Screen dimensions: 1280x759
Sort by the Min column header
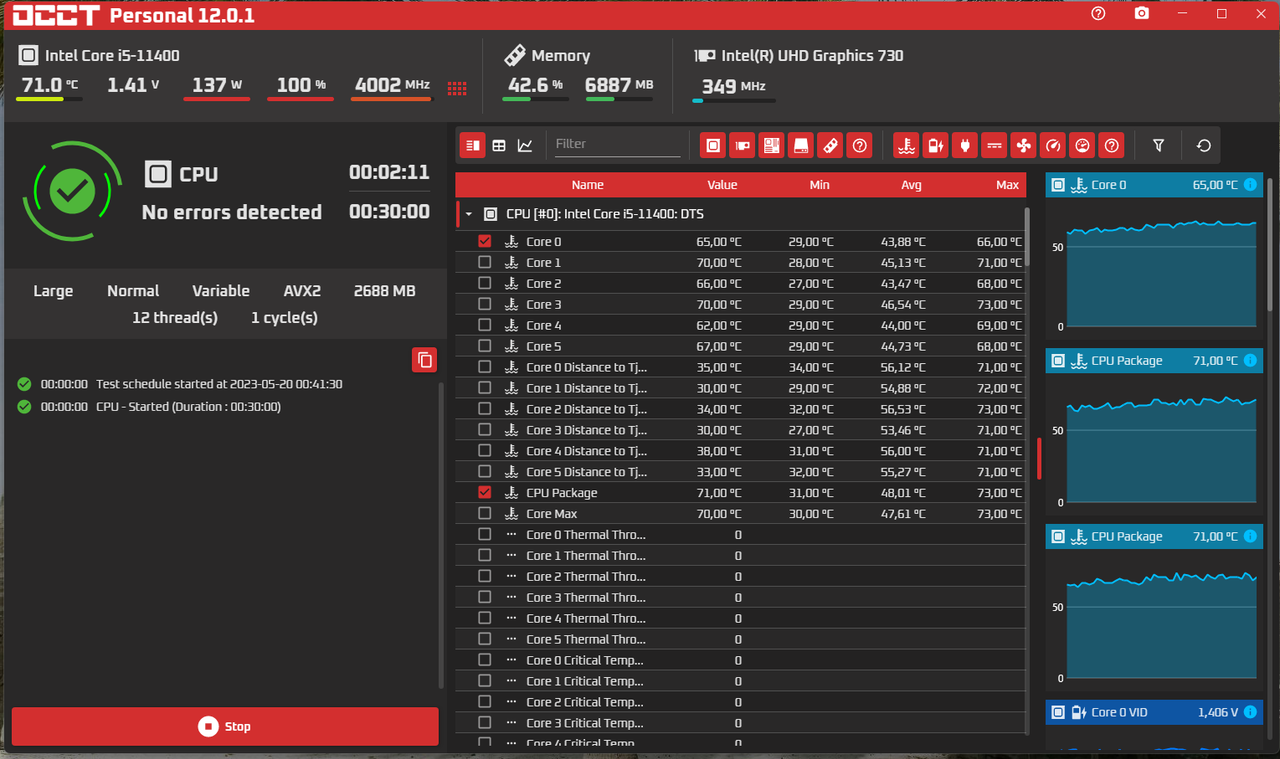point(820,185)
